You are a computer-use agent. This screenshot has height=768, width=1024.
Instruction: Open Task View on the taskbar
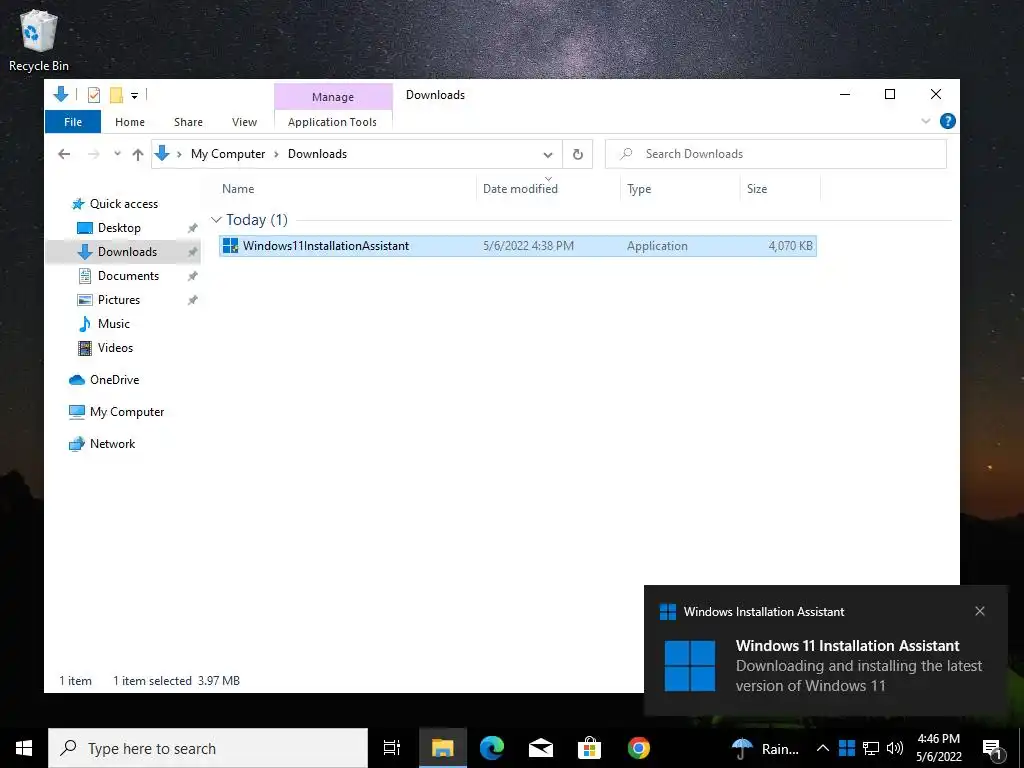392,748
